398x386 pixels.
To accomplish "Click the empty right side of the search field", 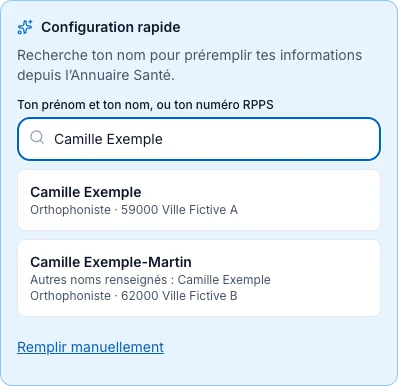I will (x=270, y=139).
